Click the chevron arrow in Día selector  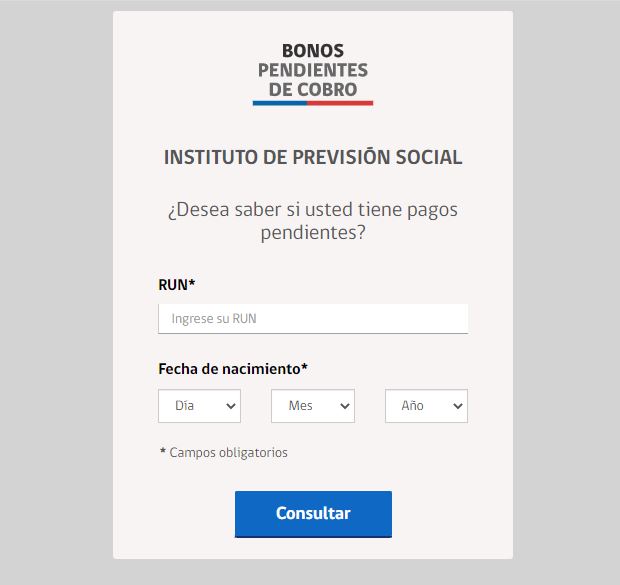coord(231,406)
